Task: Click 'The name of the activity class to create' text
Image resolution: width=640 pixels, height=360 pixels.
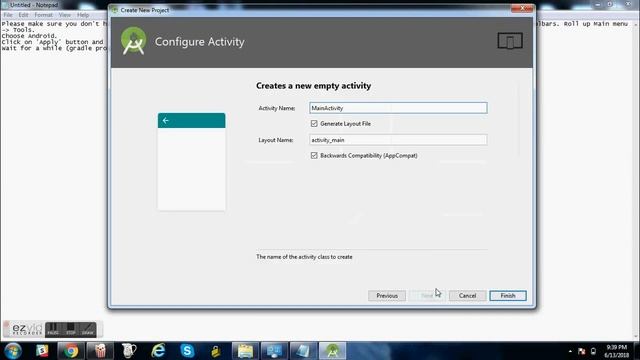Action: (x=304, y=257)
